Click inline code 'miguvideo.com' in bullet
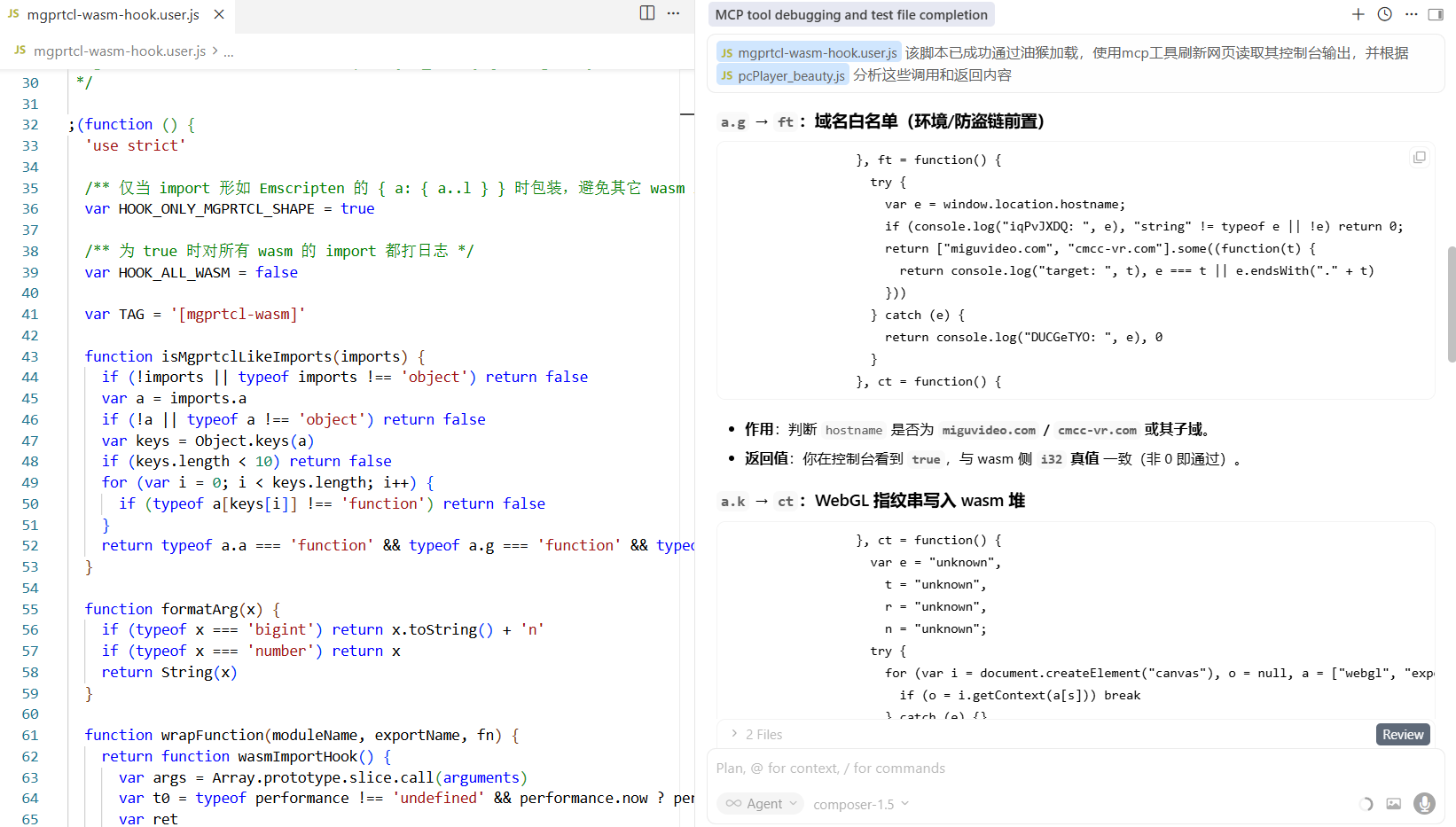 tap(989, 430)
